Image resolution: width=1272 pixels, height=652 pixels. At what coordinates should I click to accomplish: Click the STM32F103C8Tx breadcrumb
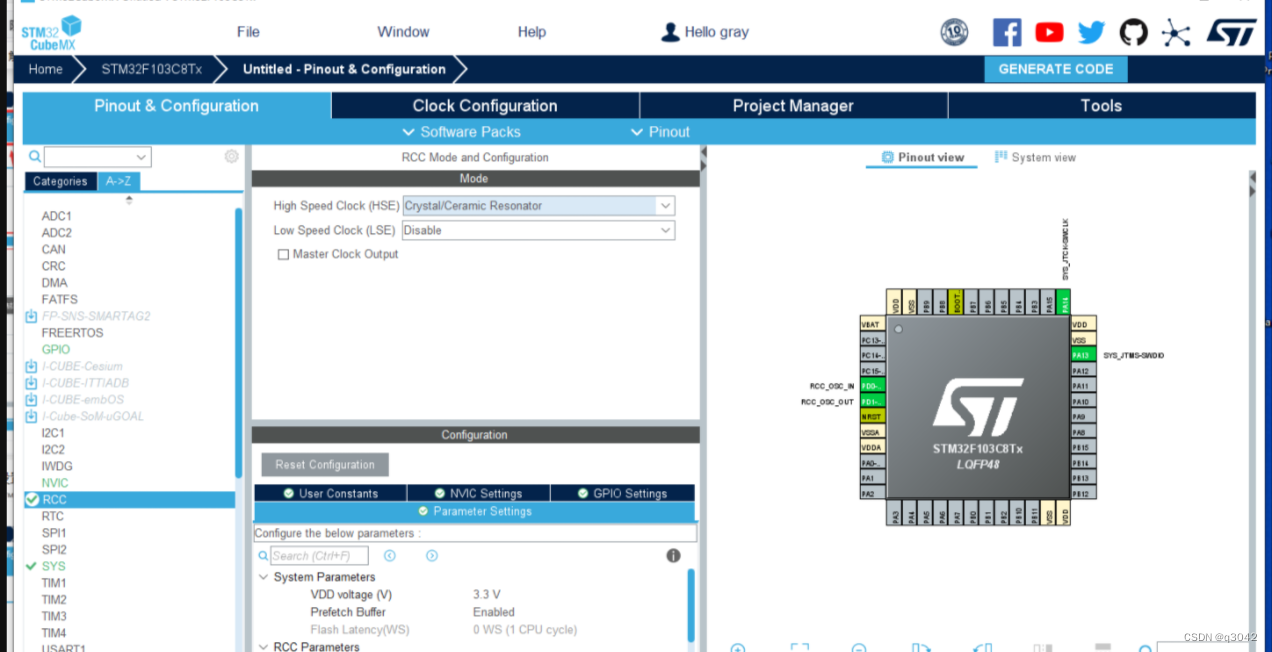151,69
